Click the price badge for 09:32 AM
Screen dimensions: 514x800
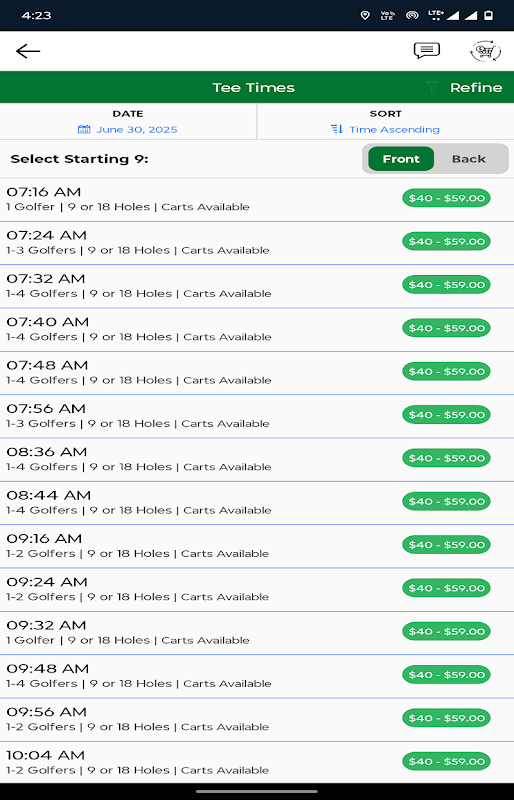[x=446, y=631]
